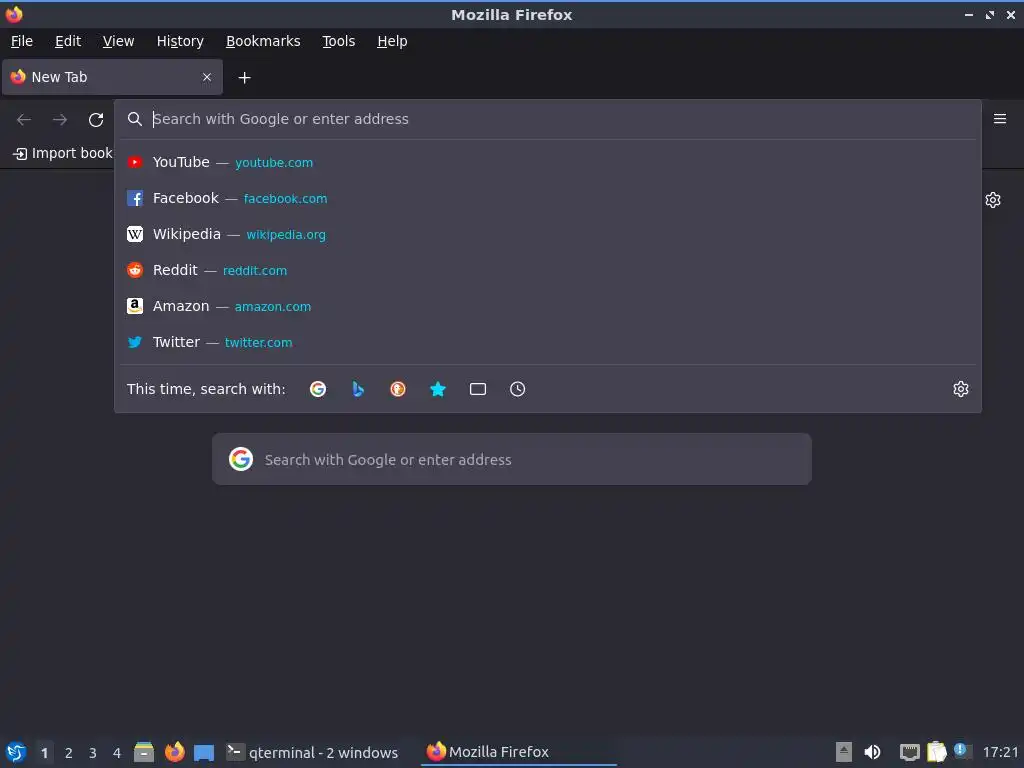Open the Help menu
1024x768 pixels.
click(x=392, y=41)
